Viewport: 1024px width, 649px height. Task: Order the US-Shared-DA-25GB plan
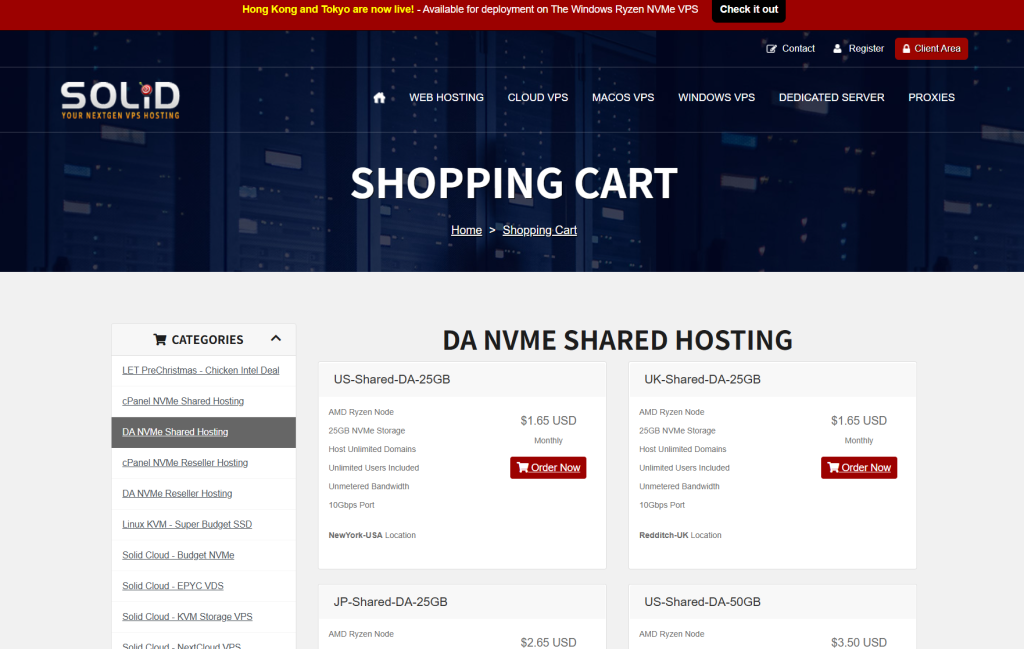click(548, 468)
